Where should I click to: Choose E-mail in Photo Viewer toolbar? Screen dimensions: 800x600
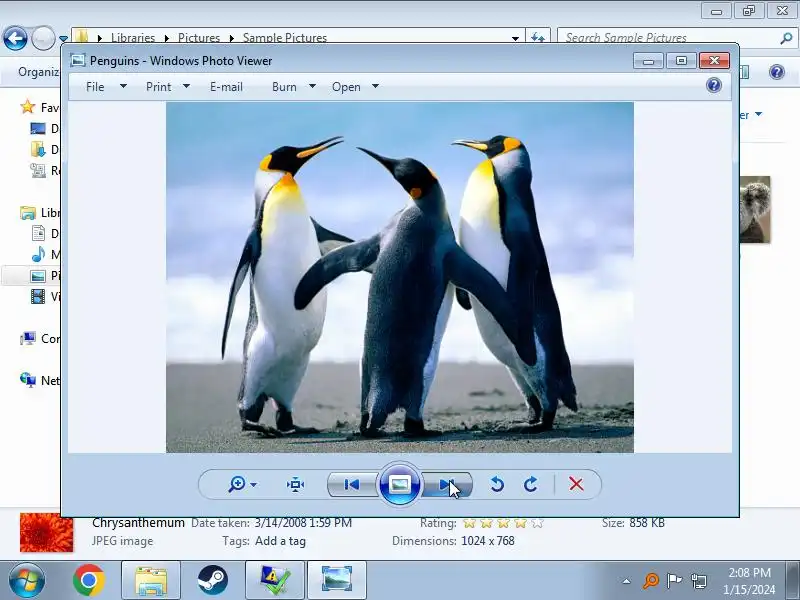pos(226,87)
